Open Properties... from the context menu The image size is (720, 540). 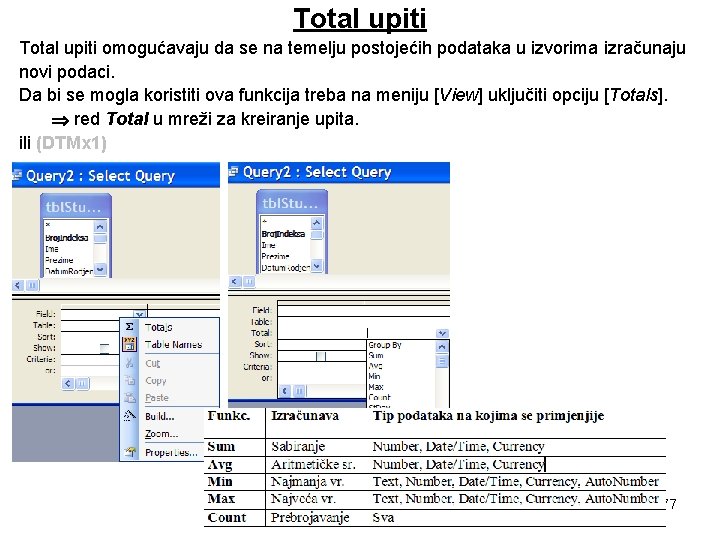[x=171, y=452]
